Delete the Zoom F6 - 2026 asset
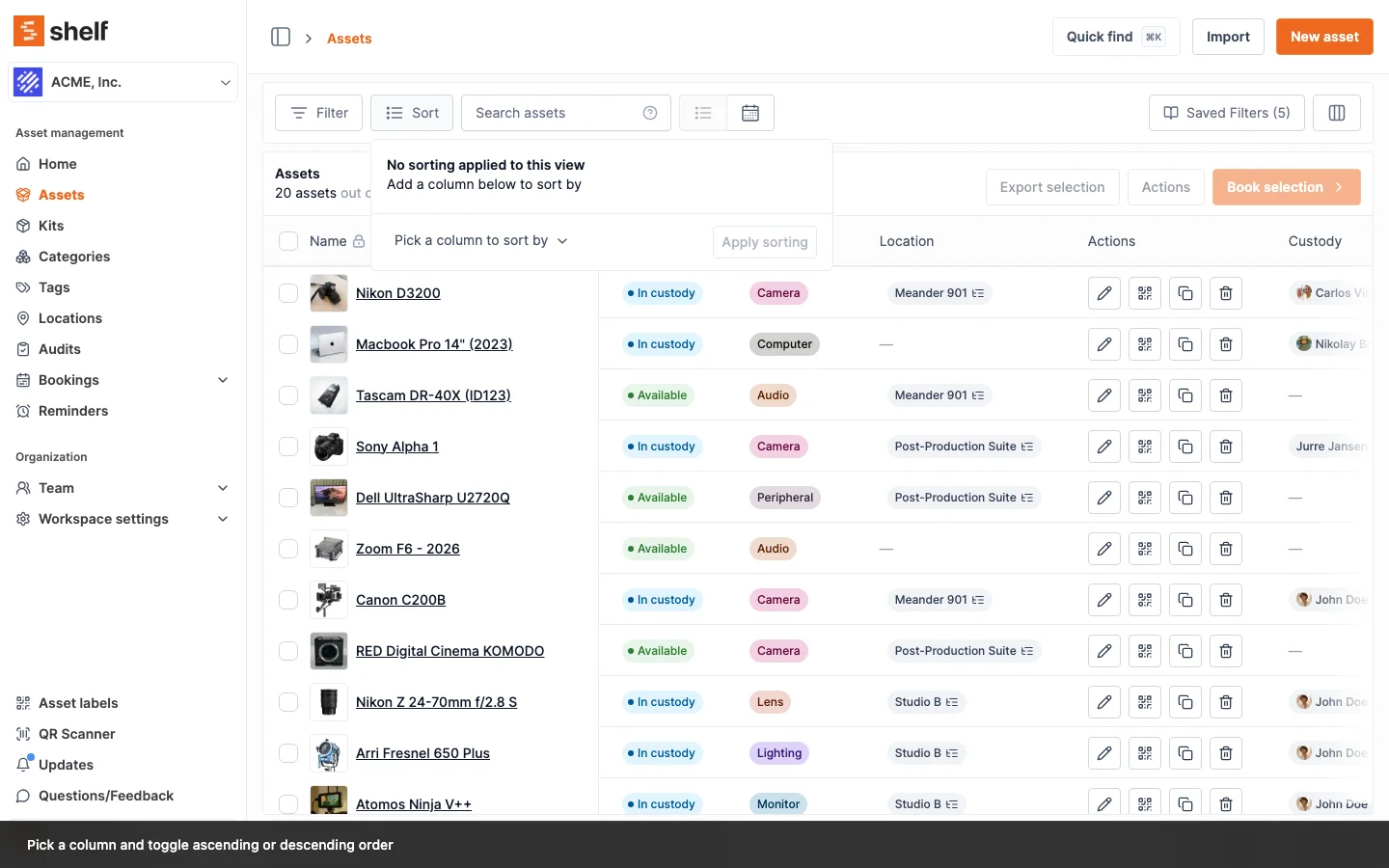 (x=1226, y=549)
